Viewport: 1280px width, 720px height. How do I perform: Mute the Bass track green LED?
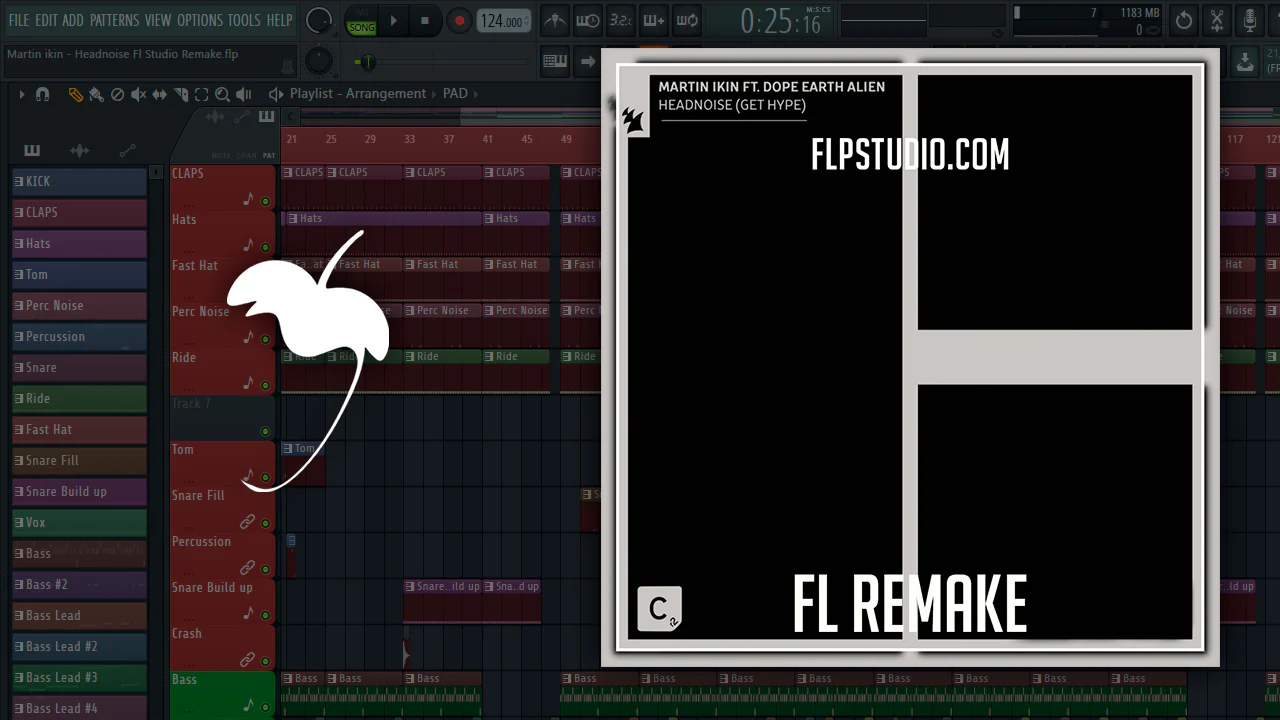coord(265,707)
